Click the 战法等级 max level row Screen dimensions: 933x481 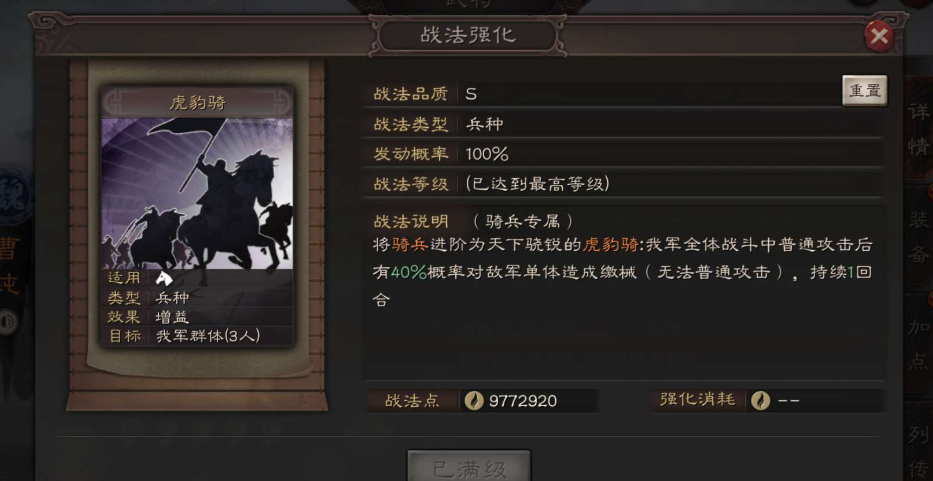tap(622, 184)
